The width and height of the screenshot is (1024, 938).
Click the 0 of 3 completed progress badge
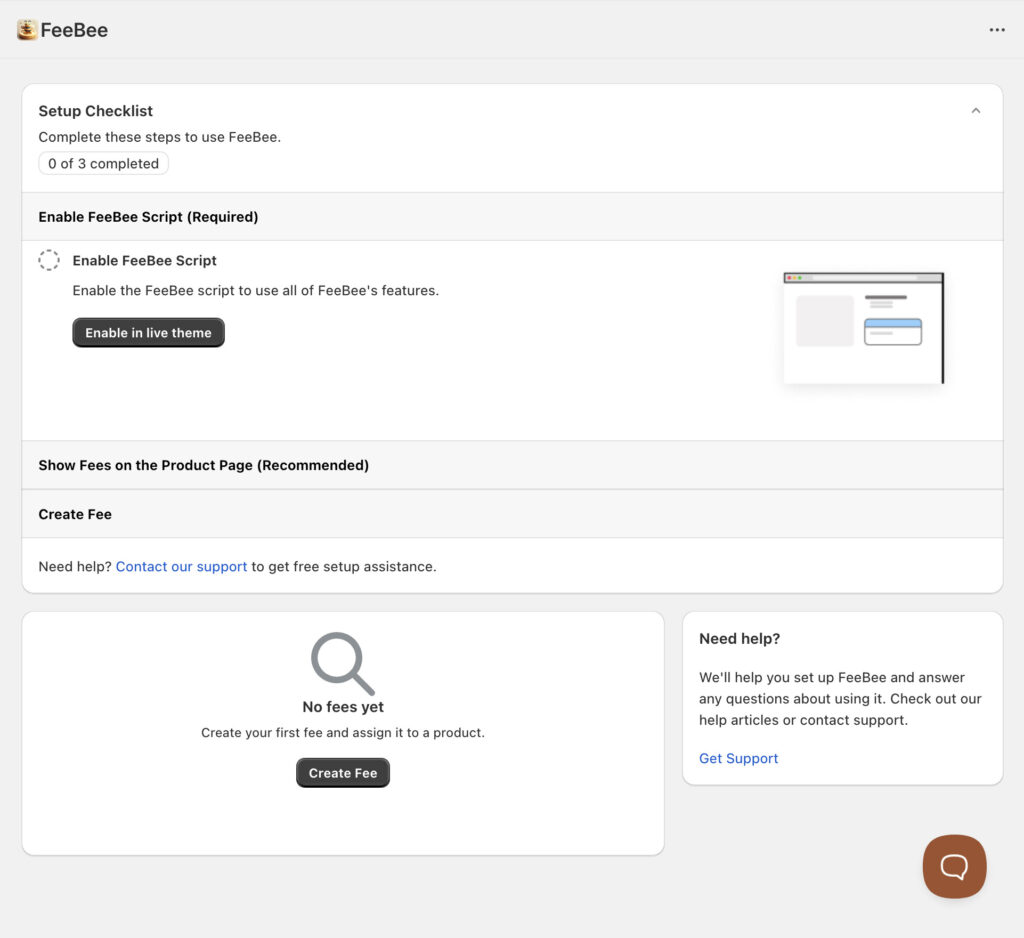click(103, 163)
